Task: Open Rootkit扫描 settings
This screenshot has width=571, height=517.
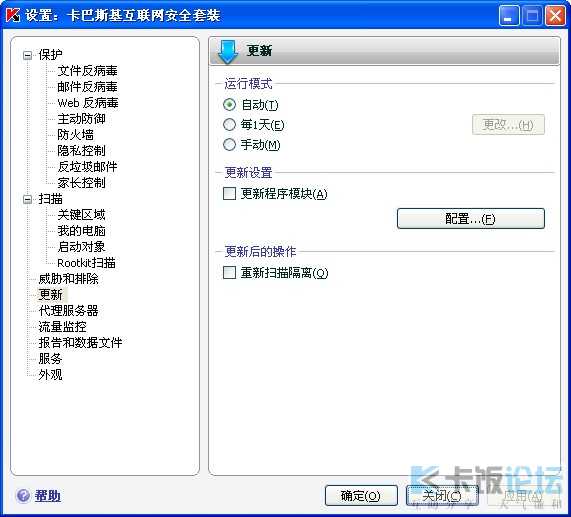Action: pos(86,263)
